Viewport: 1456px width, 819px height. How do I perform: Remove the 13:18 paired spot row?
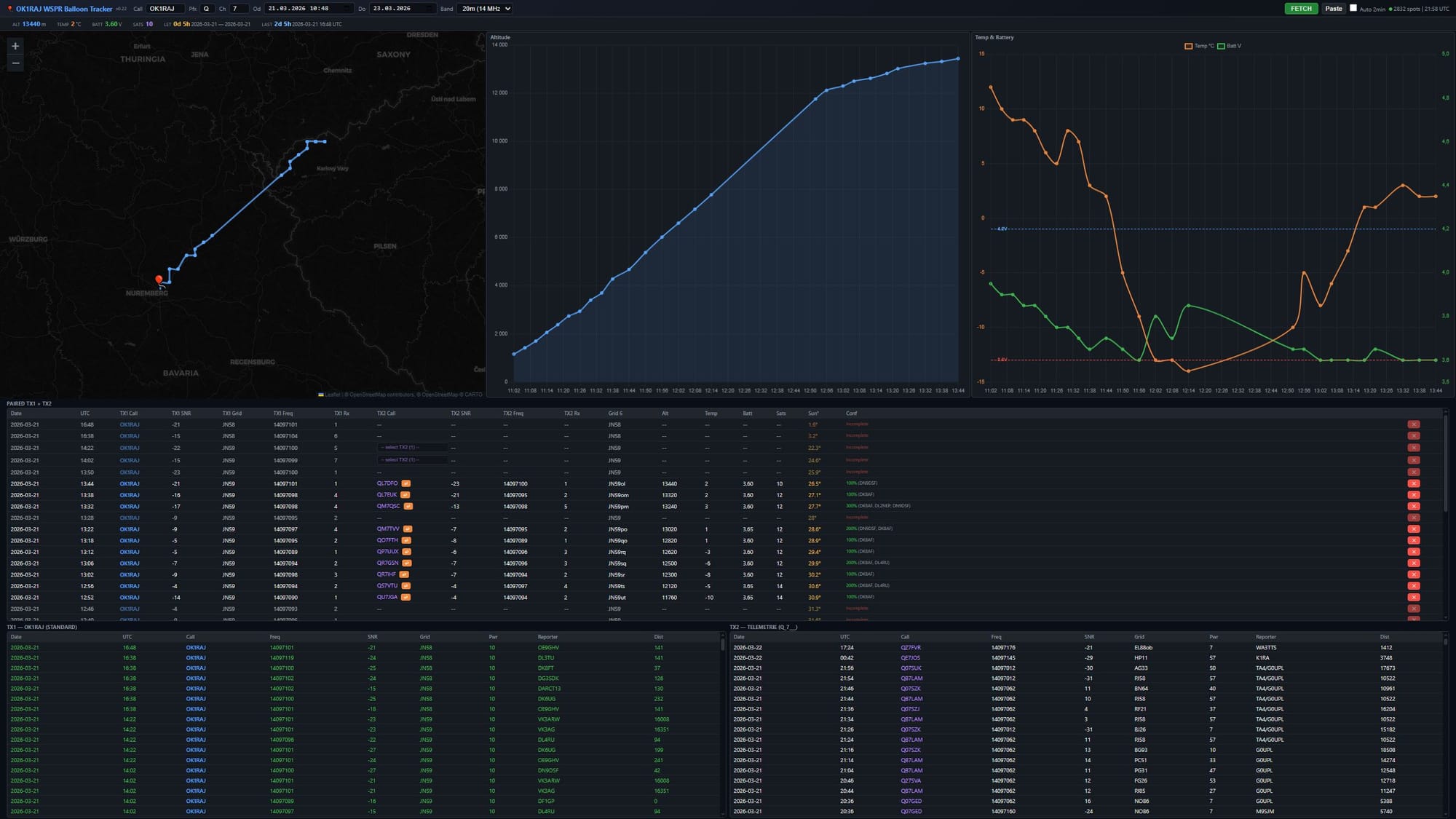pos(1413,540)
